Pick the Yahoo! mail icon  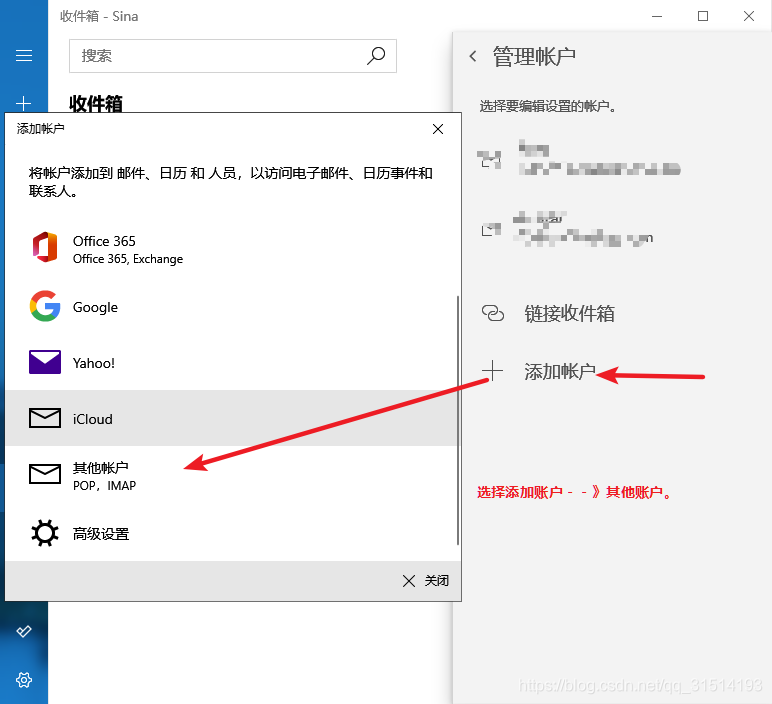tap(45, 362)
